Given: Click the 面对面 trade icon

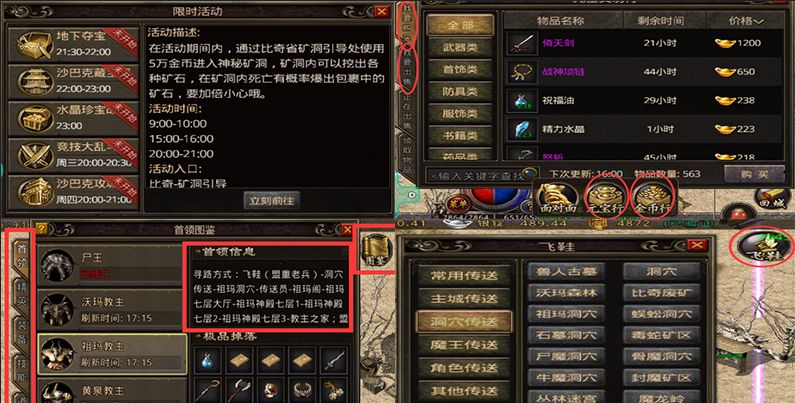Looking at the screenshot, I should [557, 199].
